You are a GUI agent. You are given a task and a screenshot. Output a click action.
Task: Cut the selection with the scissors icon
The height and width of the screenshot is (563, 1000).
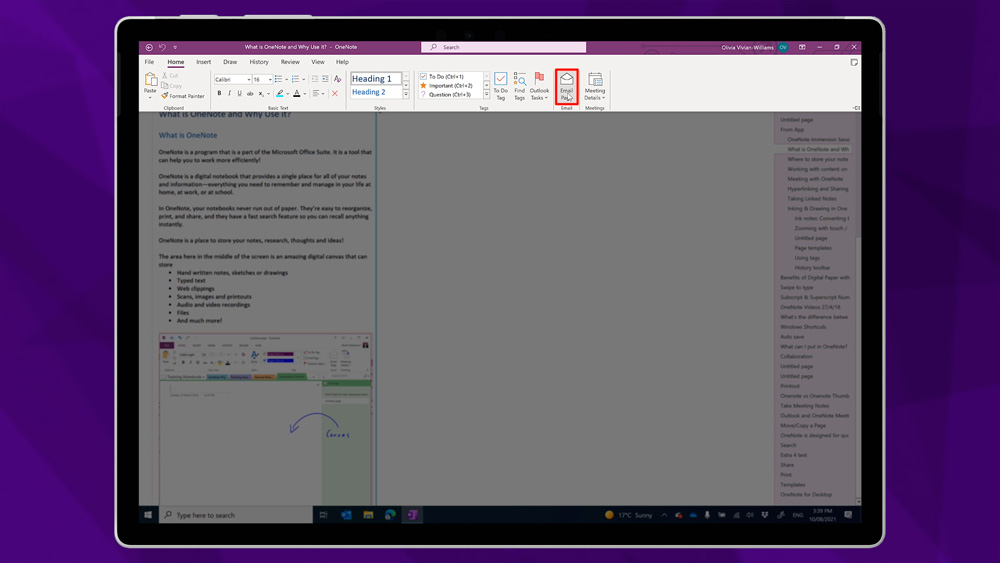click(x=165, y=75)
